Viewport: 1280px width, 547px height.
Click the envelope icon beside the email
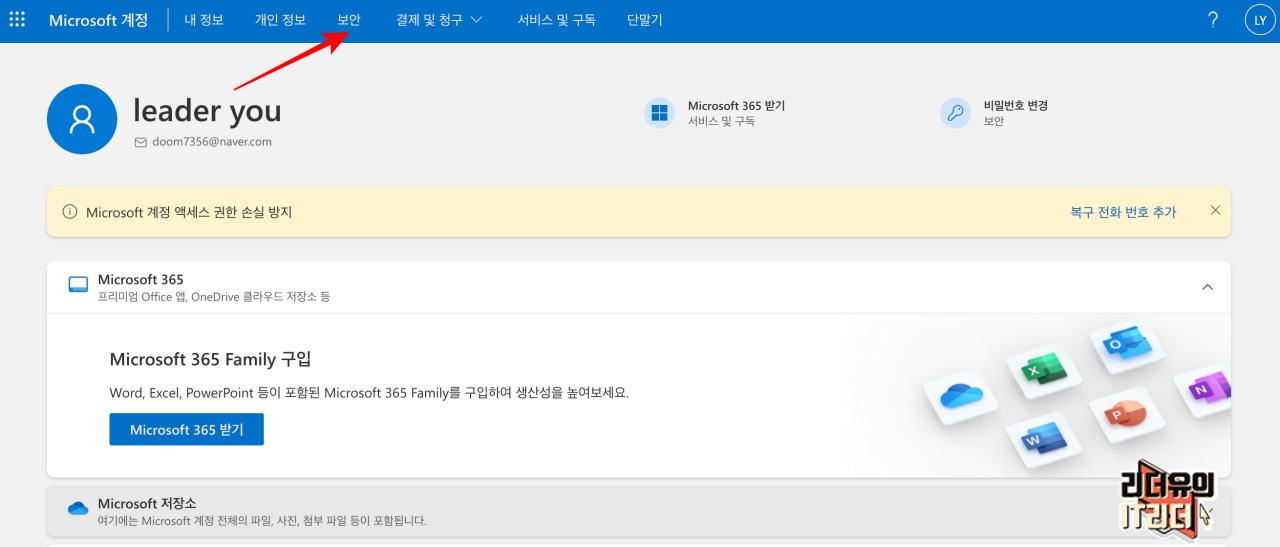tap(140, 142)
